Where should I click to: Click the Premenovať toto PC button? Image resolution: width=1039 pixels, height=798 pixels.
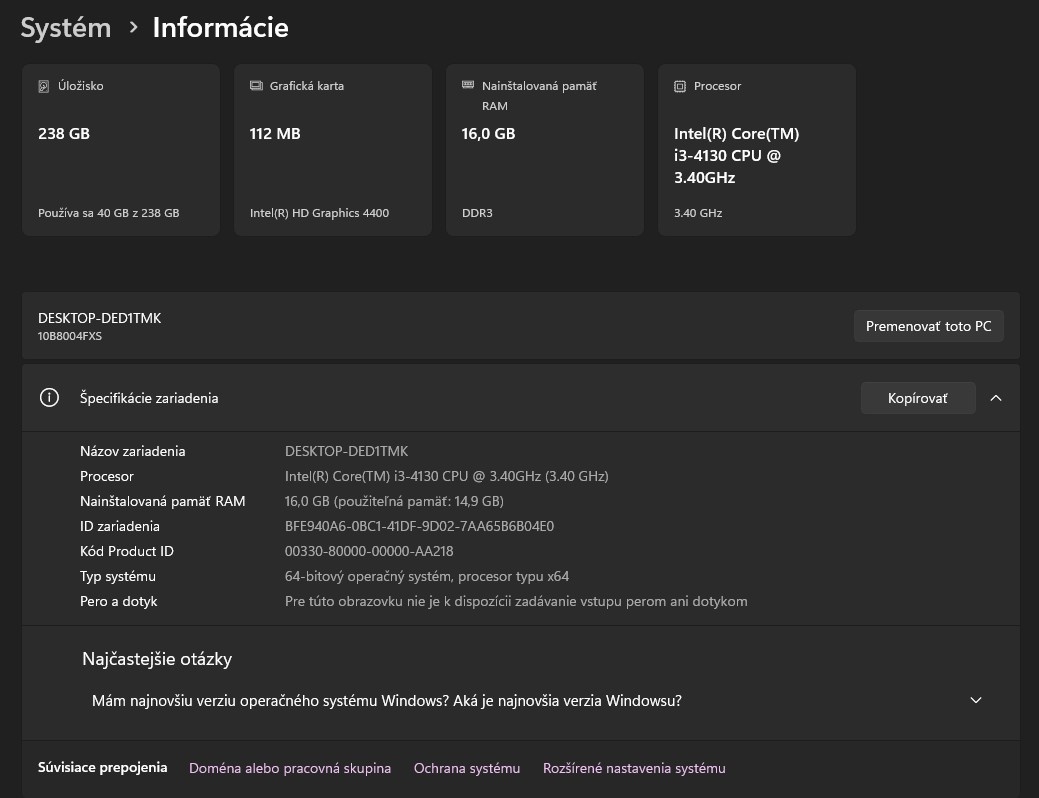pos(928,325)
